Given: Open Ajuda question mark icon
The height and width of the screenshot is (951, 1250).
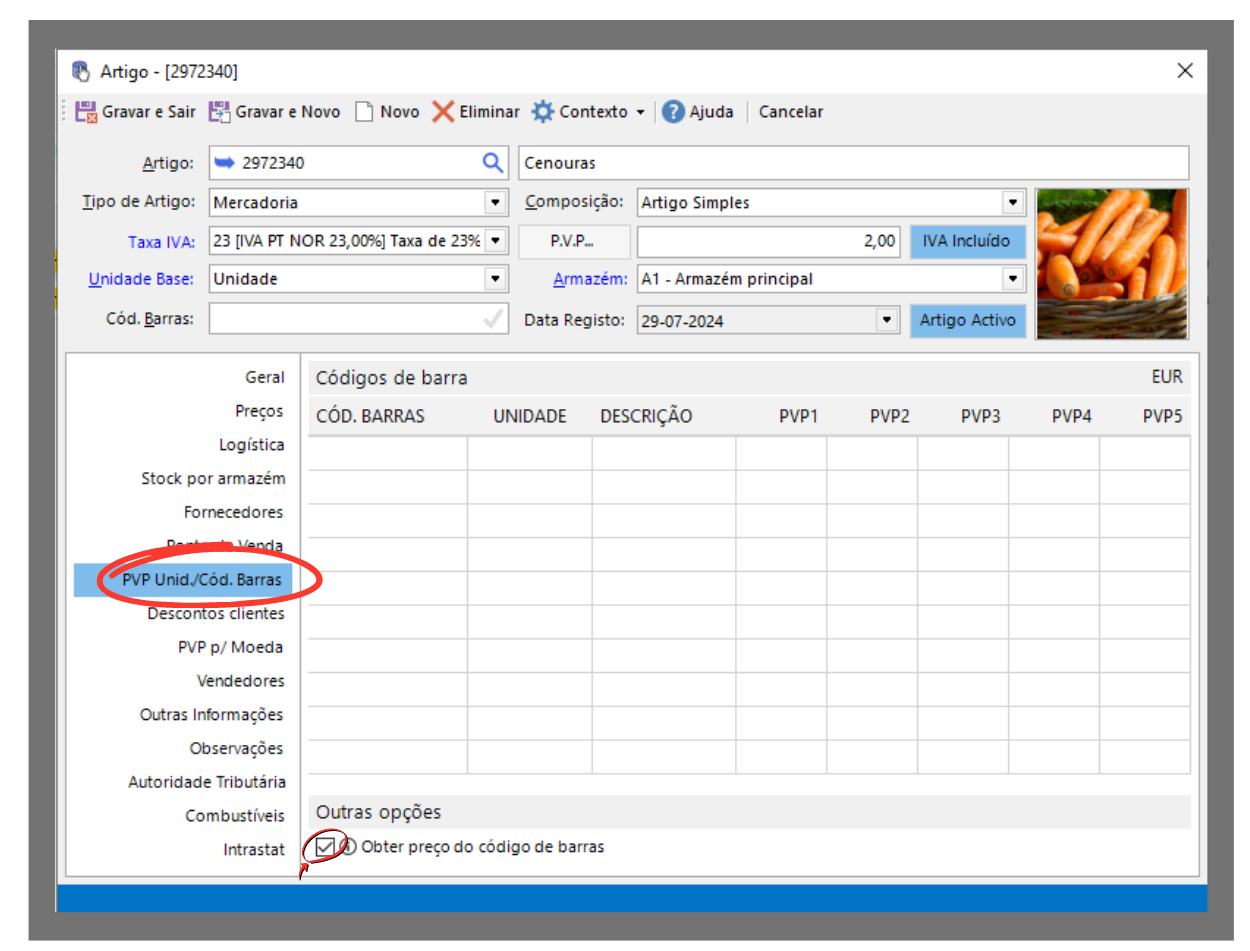Looking at the screenshot, I should tap(673, 112).
